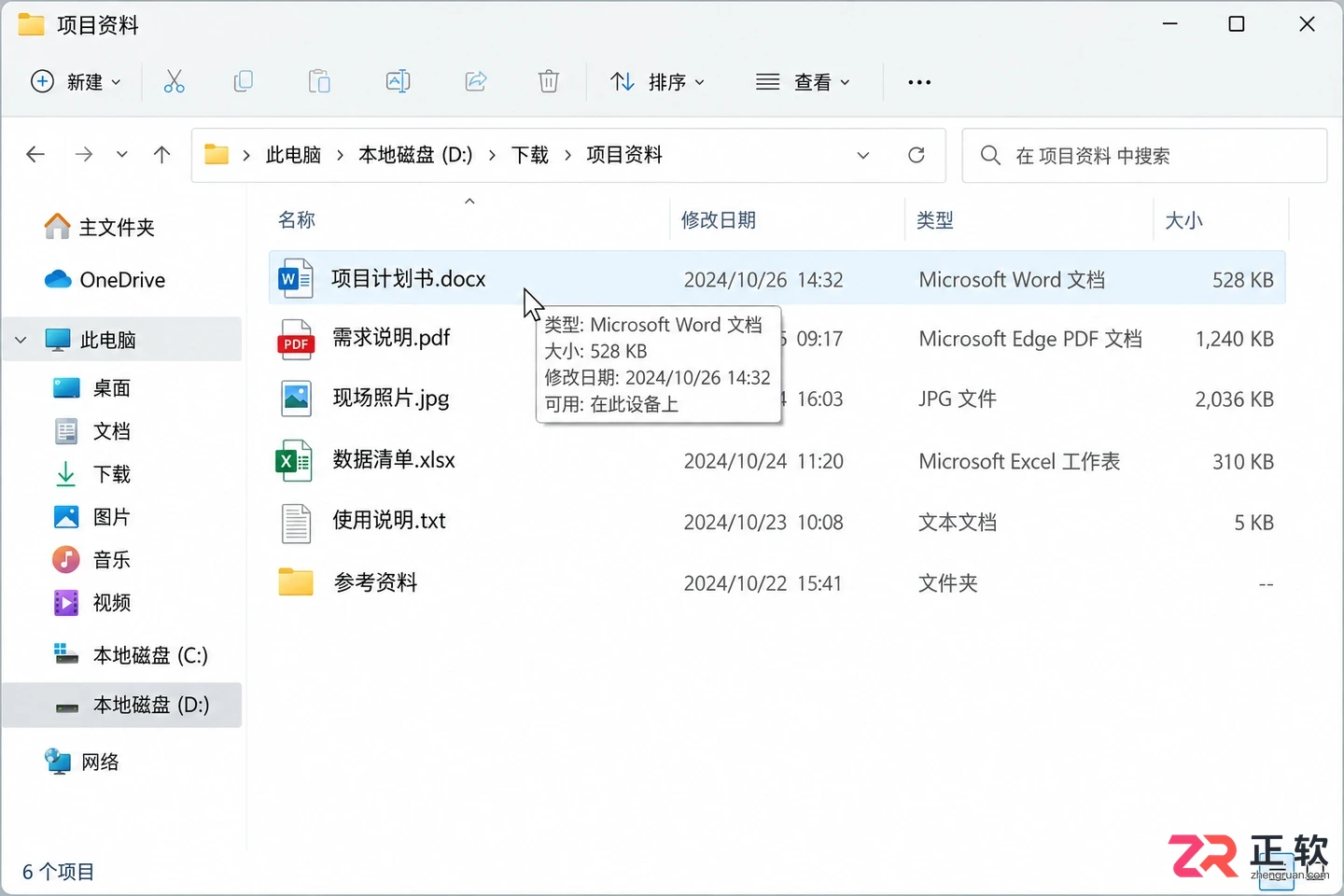This screenshot has width=1344, height=896.
Task: Select 视频 in the navigation pane
Action: click(x=92, y=603)
